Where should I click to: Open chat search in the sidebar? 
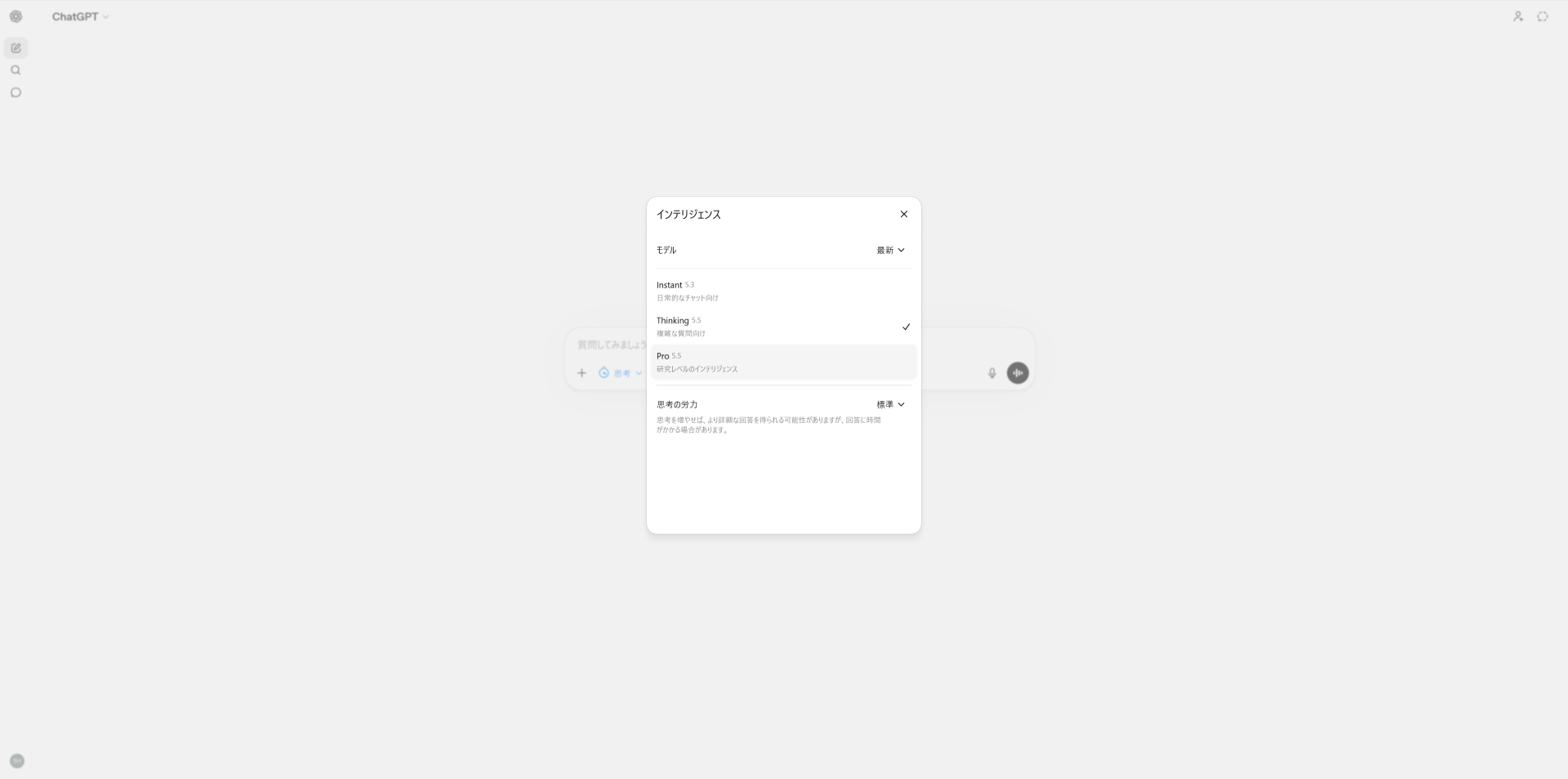[x=16, y=70]
